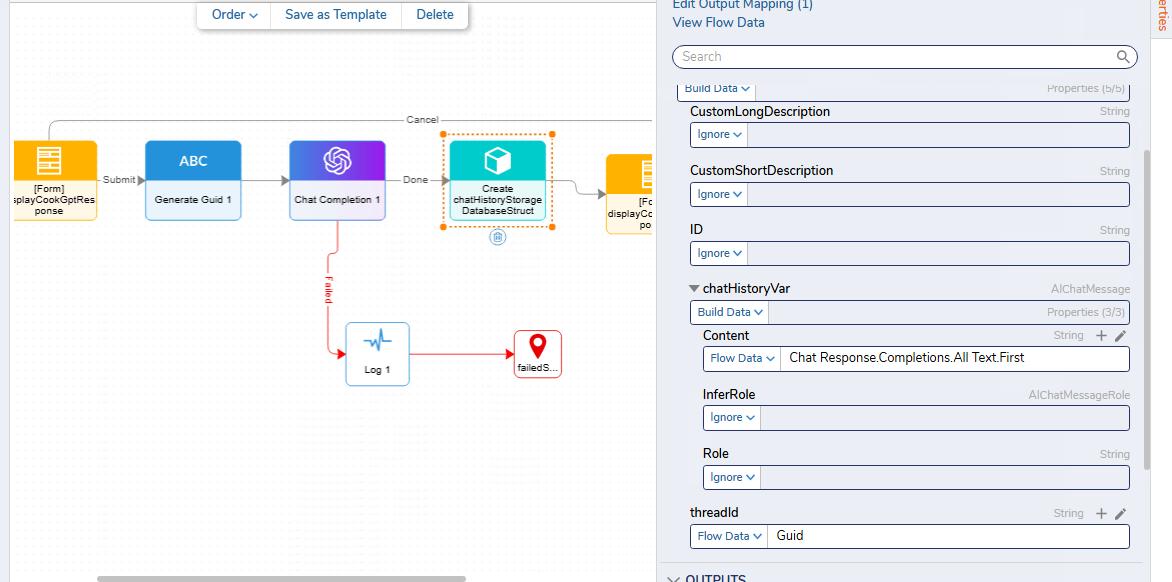Click the plus icon next to Content
The image size is (1172, 582).
tap(1101, 336)
